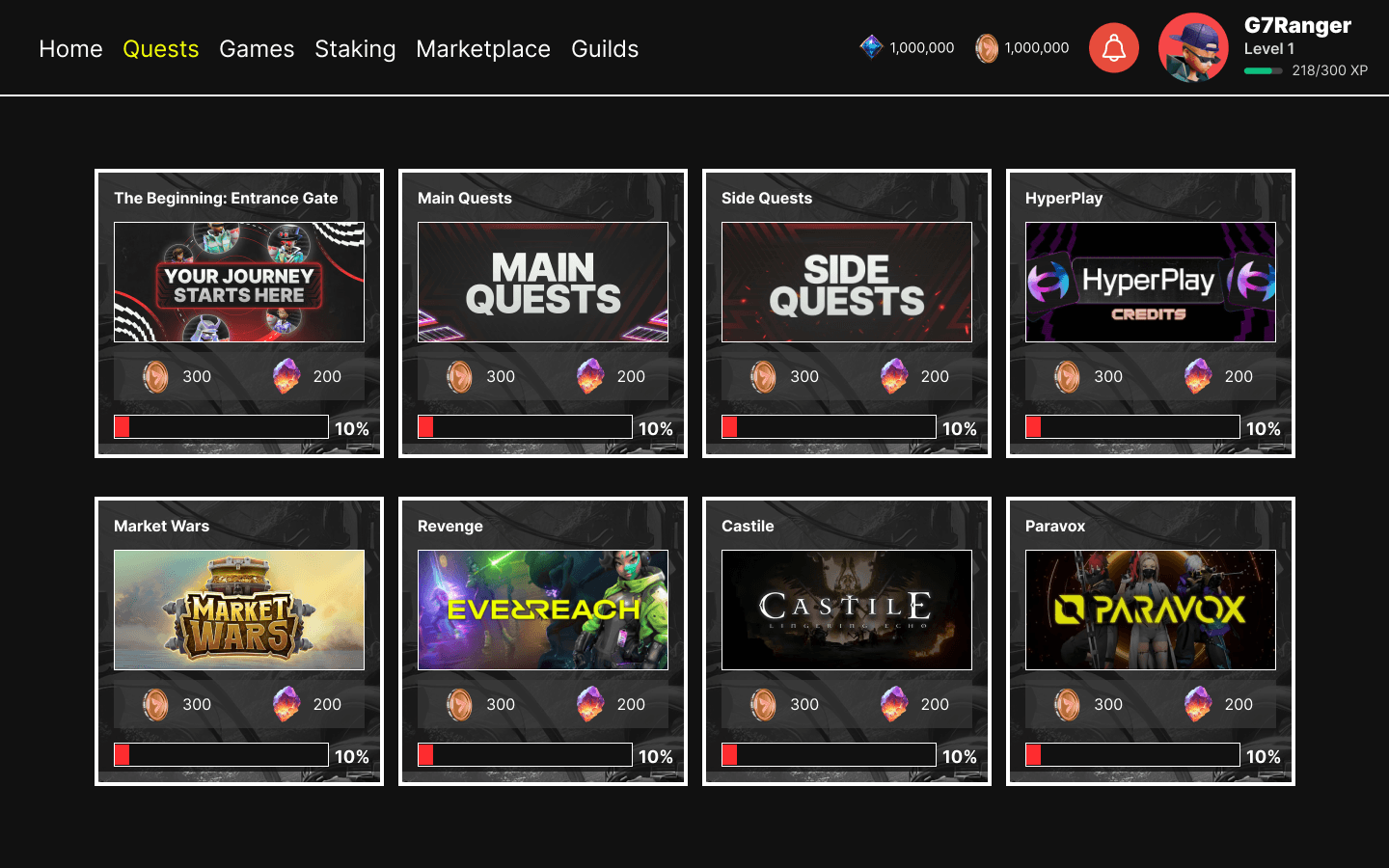
Task: Open the Castile game banner
Action: click(847, 610)
